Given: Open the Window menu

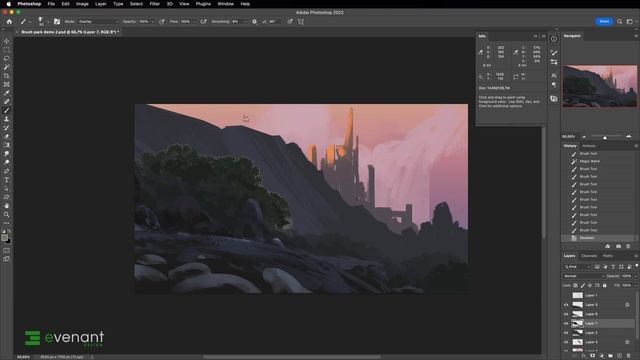Looking at the screenshot, I should pos(225,4).
